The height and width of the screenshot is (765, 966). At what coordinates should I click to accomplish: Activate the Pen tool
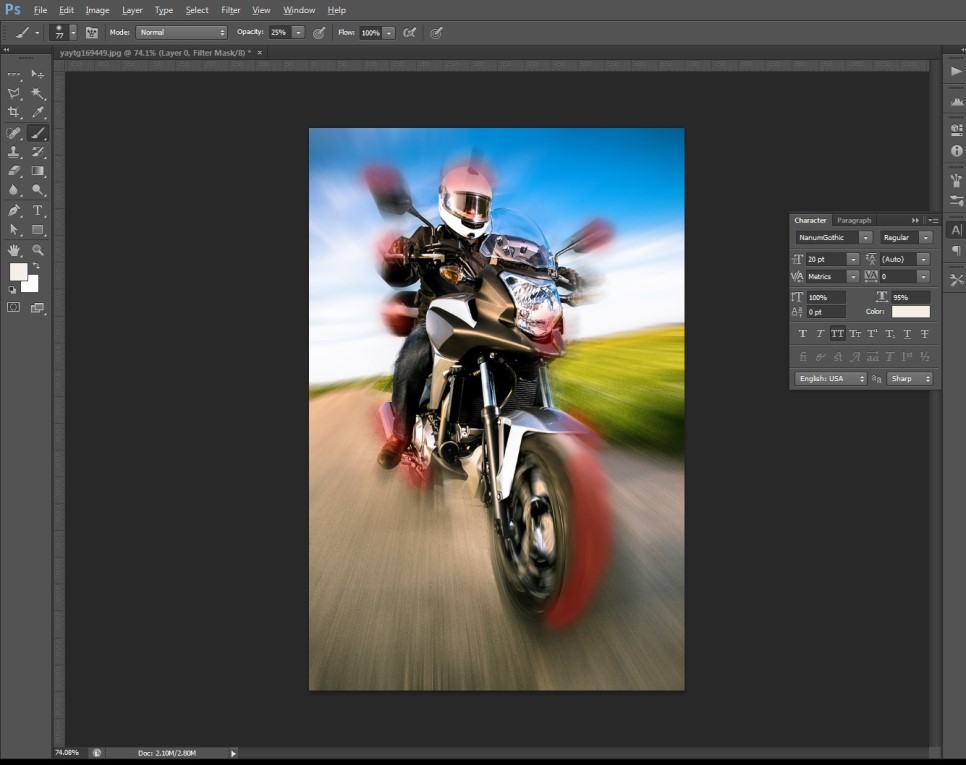tap(14, 210)
